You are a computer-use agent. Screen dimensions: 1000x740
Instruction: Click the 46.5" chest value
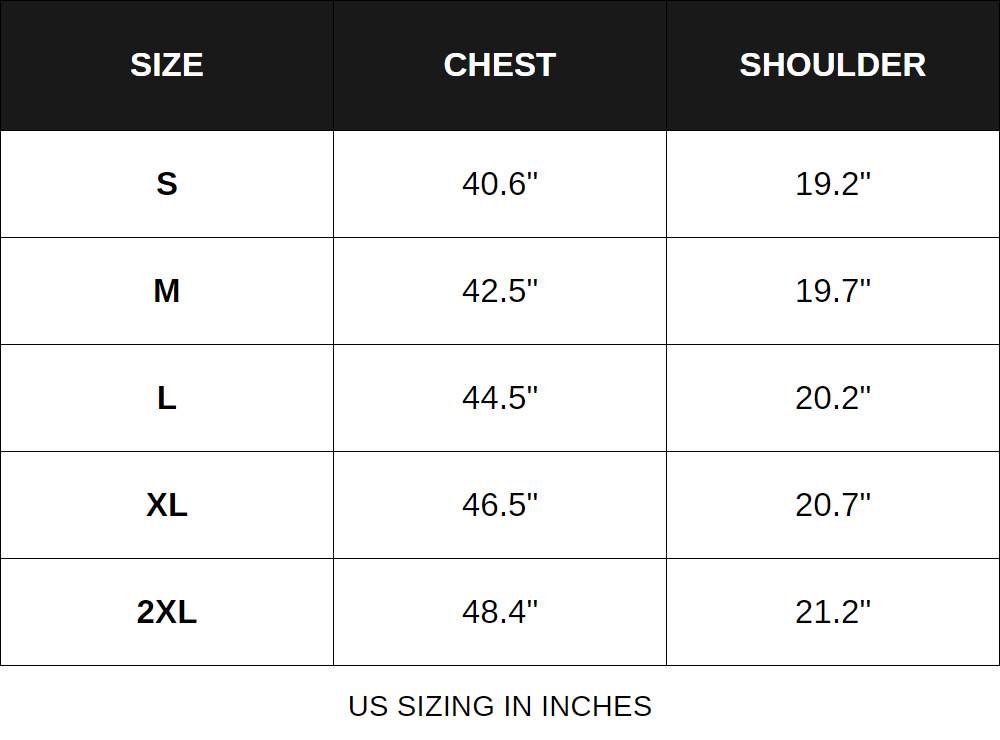point(499,505)
